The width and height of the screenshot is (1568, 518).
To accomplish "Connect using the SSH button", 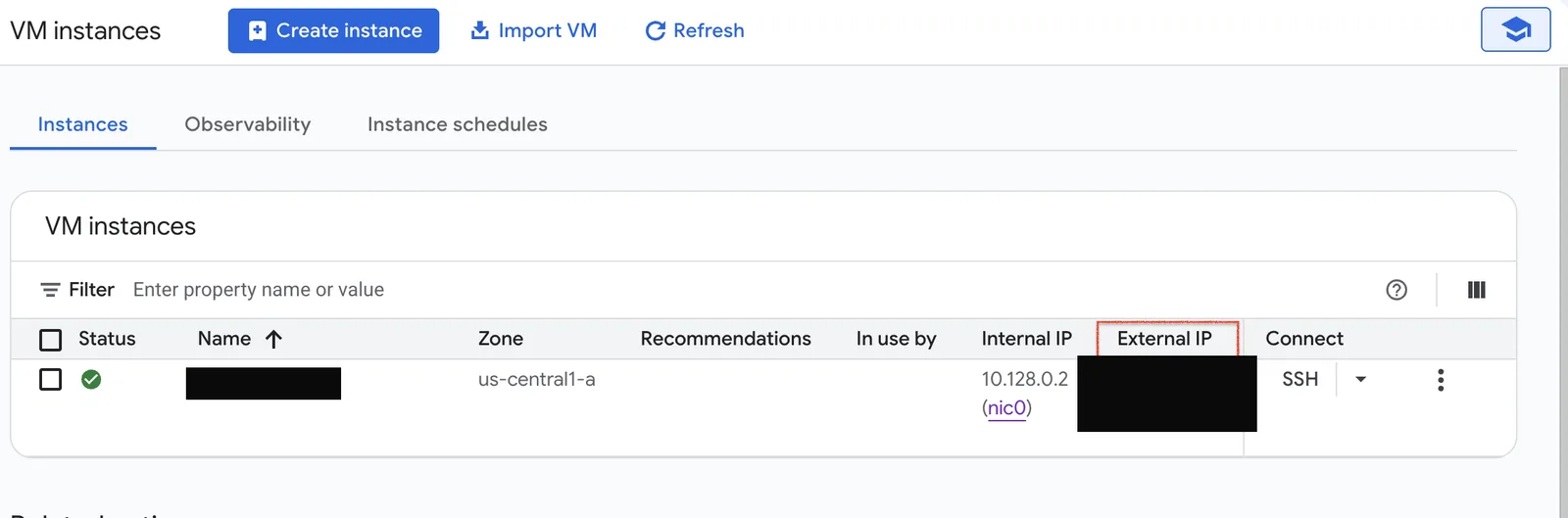I will tap(1300, 379).
